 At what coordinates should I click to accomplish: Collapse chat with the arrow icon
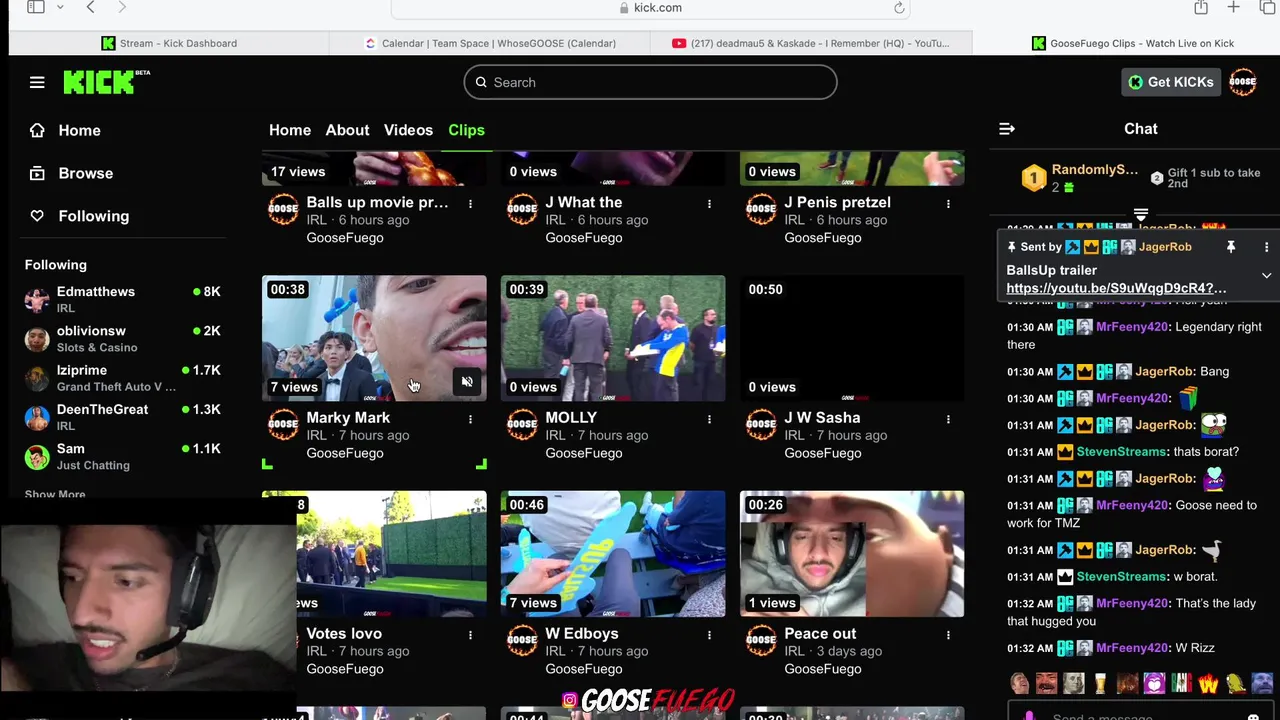[1007, 129]
